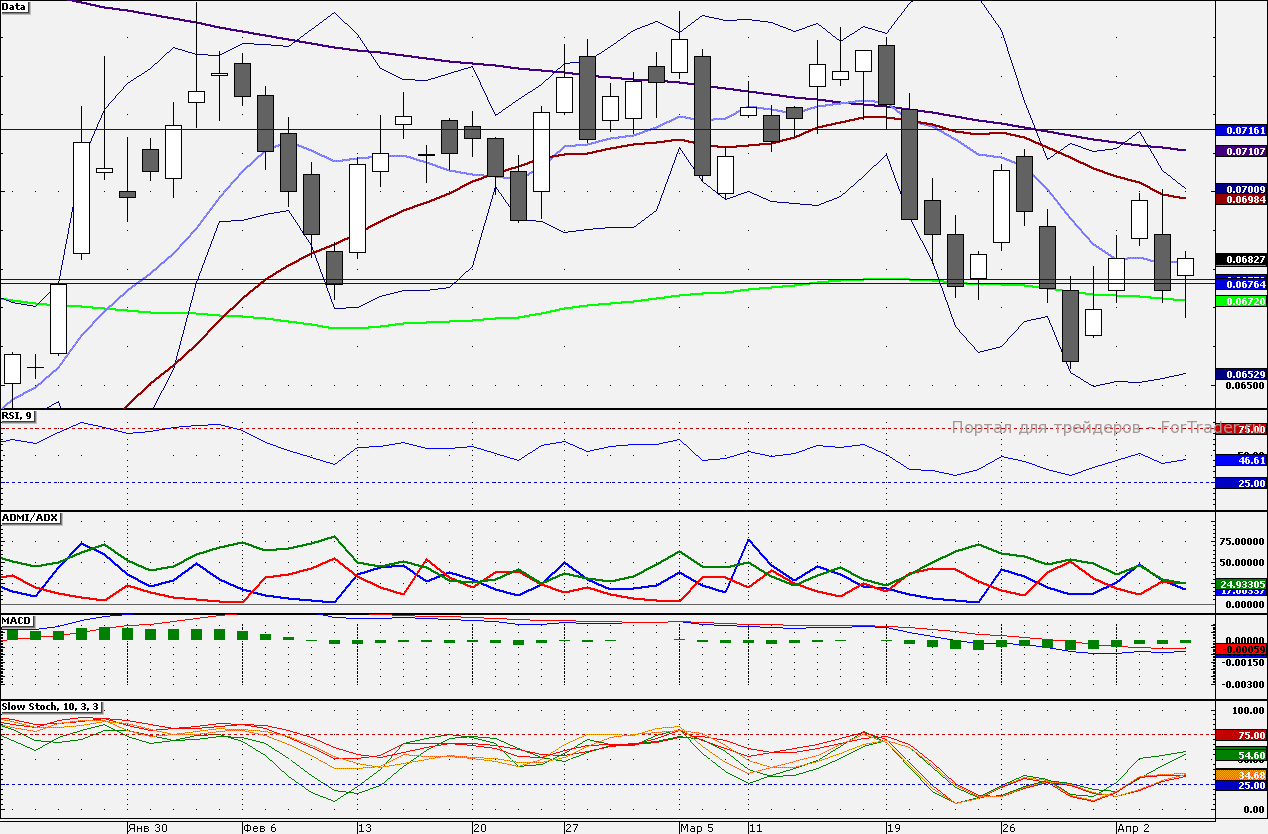Click the Мар 5 date marker

(x=696, y=828)
